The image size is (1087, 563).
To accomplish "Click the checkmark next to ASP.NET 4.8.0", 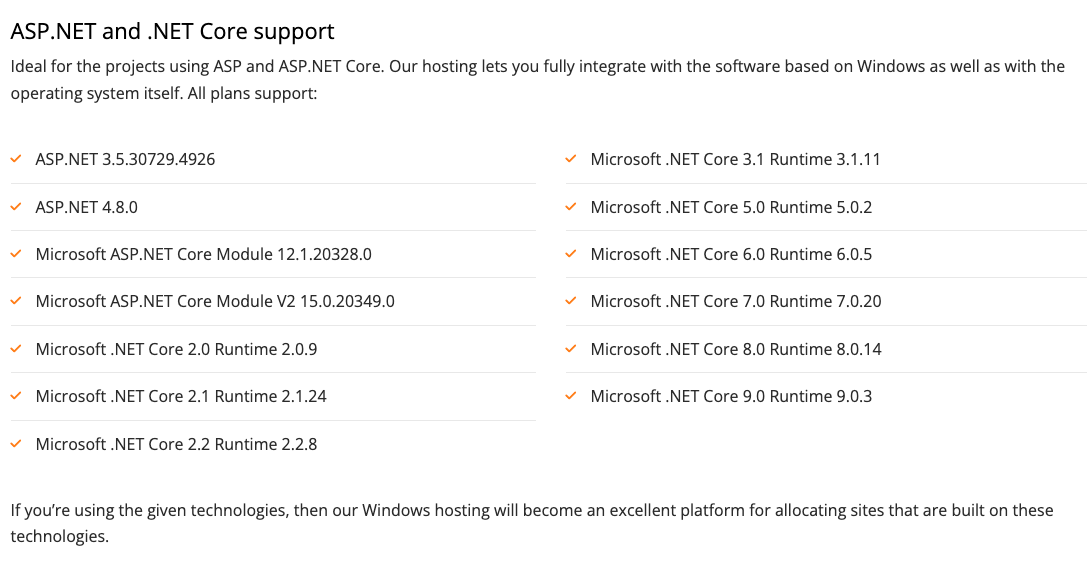I will (15, 207).
